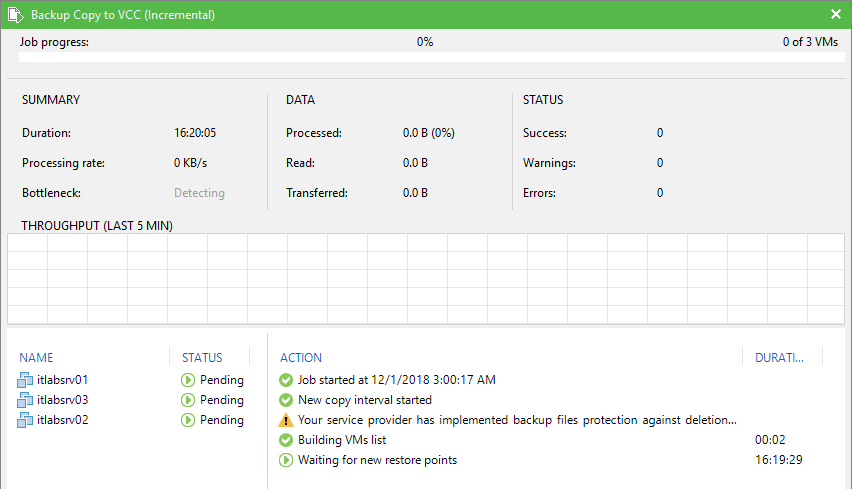Click the in-progress icon beside Waiting for new restore points
The width and height of the screenshot is (852, 489).
[x=286, y=460]
